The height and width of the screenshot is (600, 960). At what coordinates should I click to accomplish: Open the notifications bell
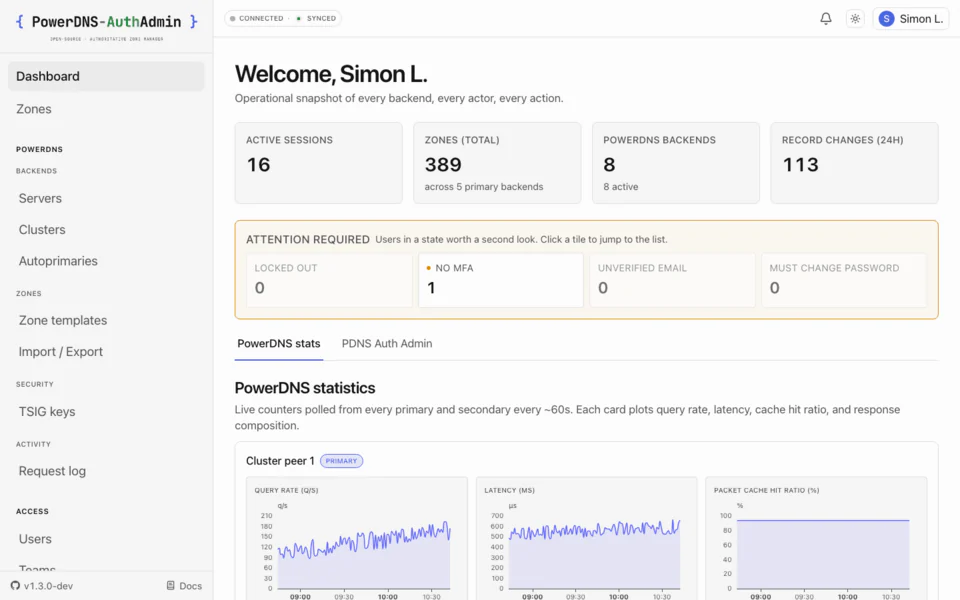pyautogui.click(x=825, y=18)
